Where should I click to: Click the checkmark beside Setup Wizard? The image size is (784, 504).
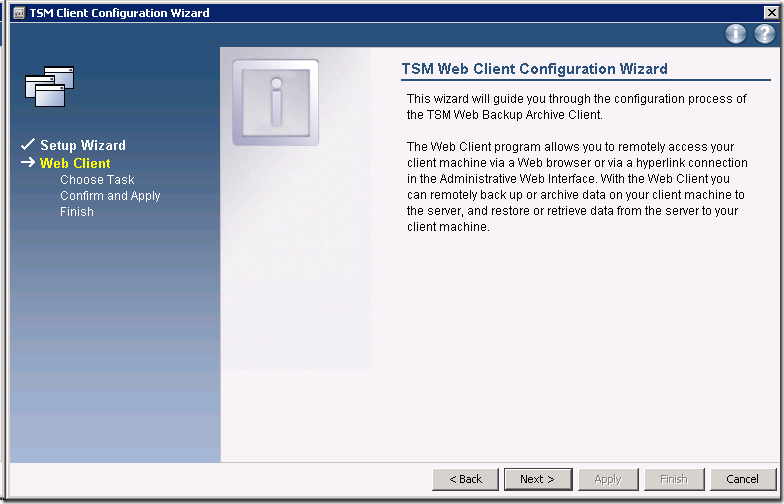(28, 145)
